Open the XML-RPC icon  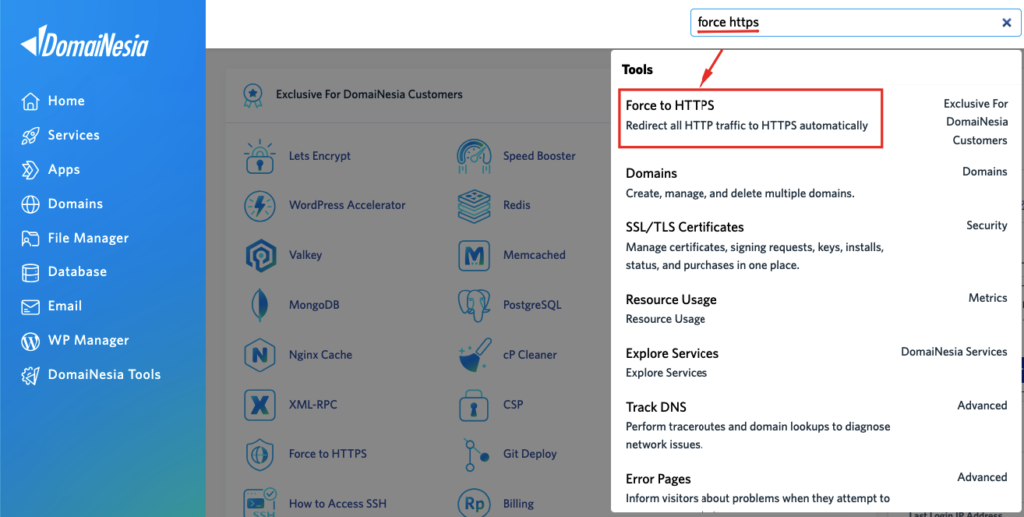[260, 405]
